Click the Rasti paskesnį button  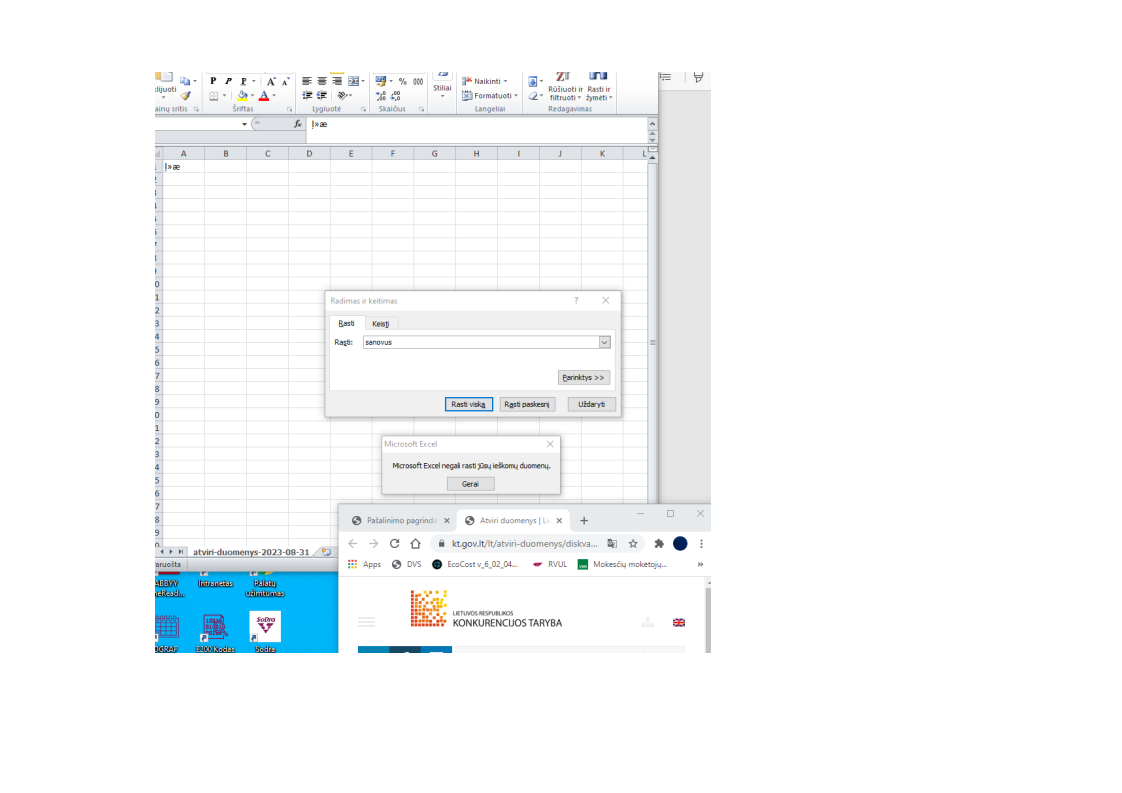[x=527, y=404]
